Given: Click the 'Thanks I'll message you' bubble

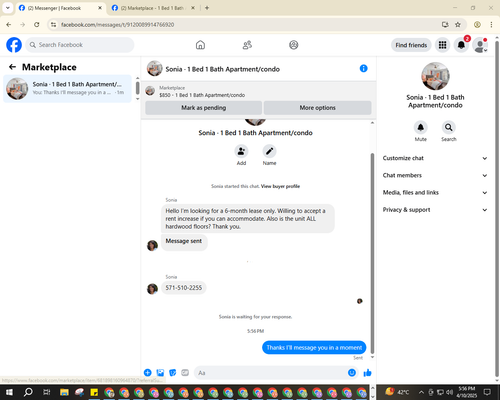Looking at the screenshot, I should (314, 348).
